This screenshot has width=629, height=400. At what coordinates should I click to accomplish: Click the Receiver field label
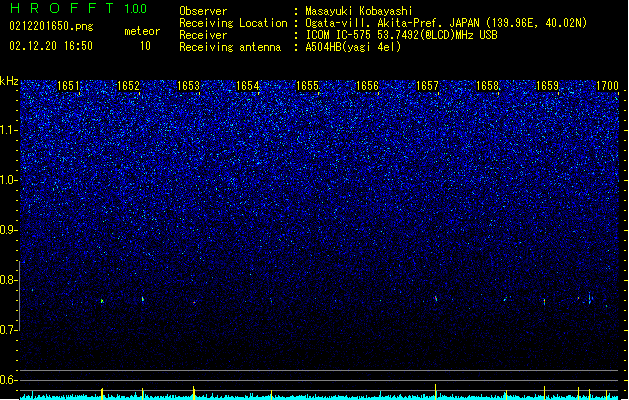[x=203, y=35]
